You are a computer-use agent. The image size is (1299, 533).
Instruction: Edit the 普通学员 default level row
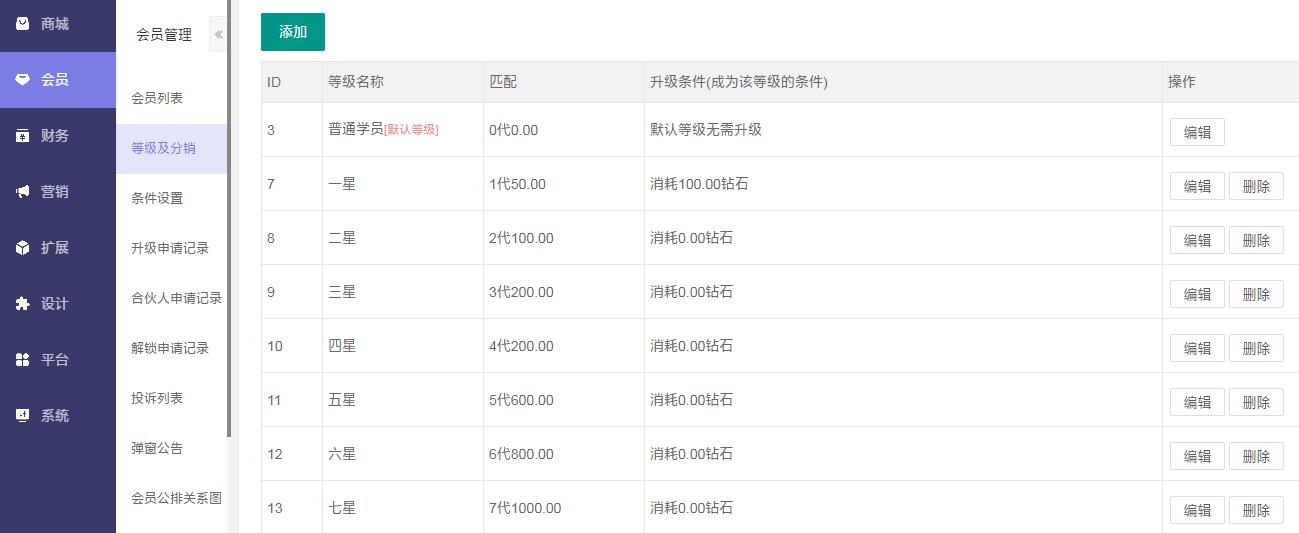click(1197, 132)
